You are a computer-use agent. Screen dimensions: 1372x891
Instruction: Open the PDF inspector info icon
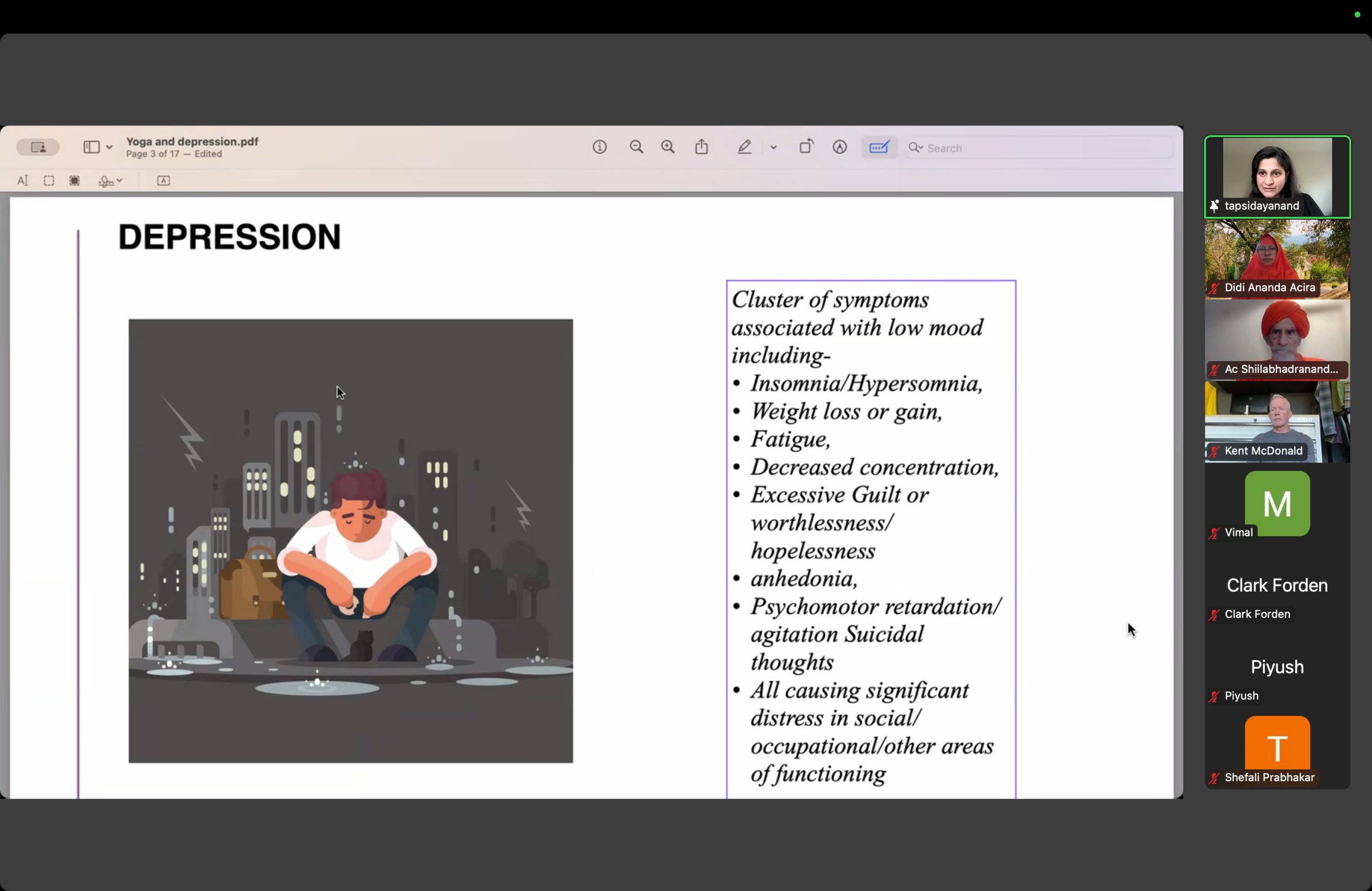tap(600, 147)
